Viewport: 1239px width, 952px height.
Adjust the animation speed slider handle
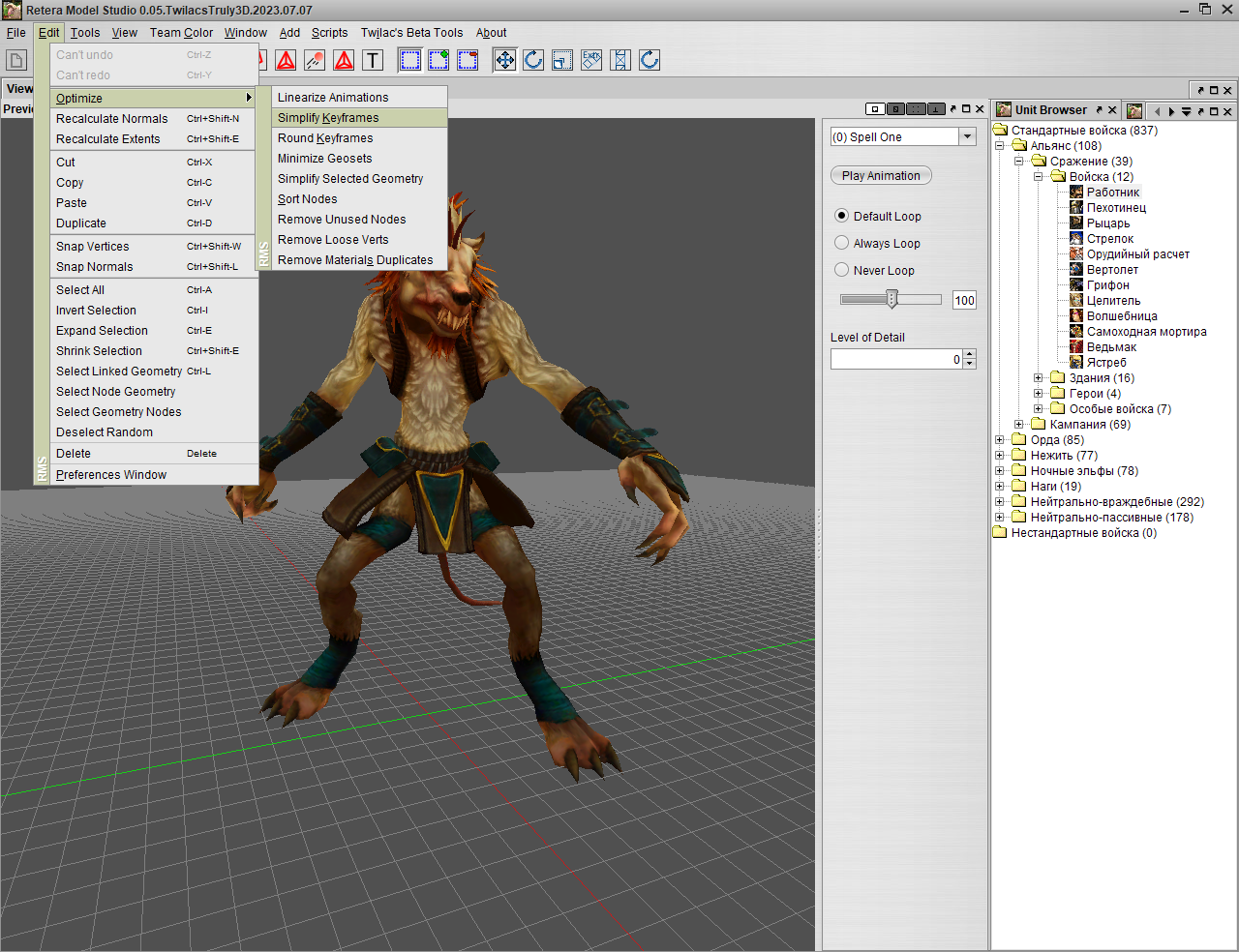tap(892, 299)
